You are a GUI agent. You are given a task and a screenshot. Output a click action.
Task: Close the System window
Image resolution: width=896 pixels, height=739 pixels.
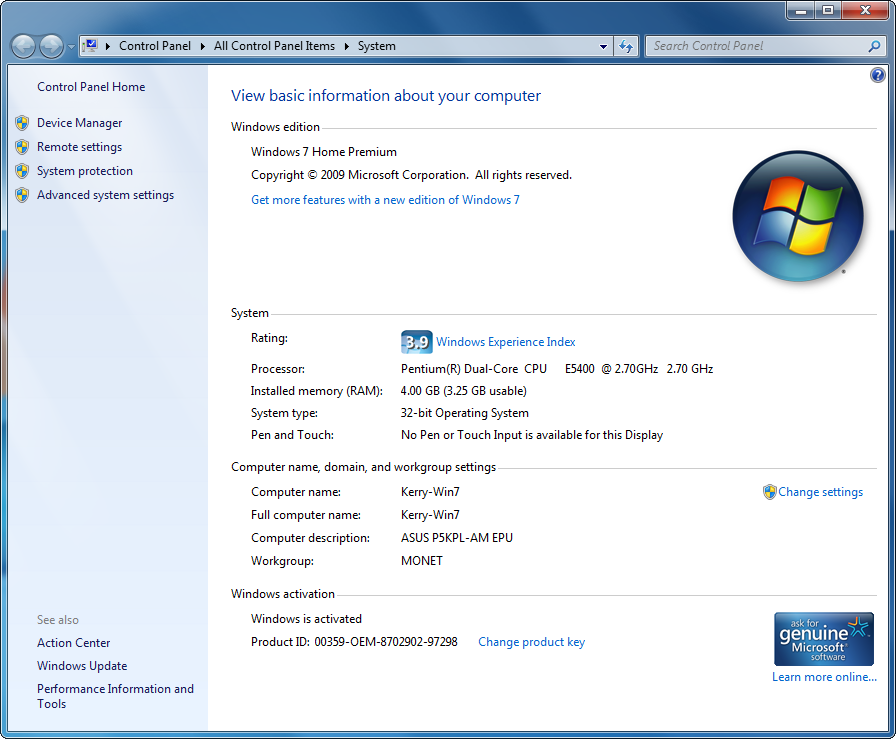tap(865, 11)
